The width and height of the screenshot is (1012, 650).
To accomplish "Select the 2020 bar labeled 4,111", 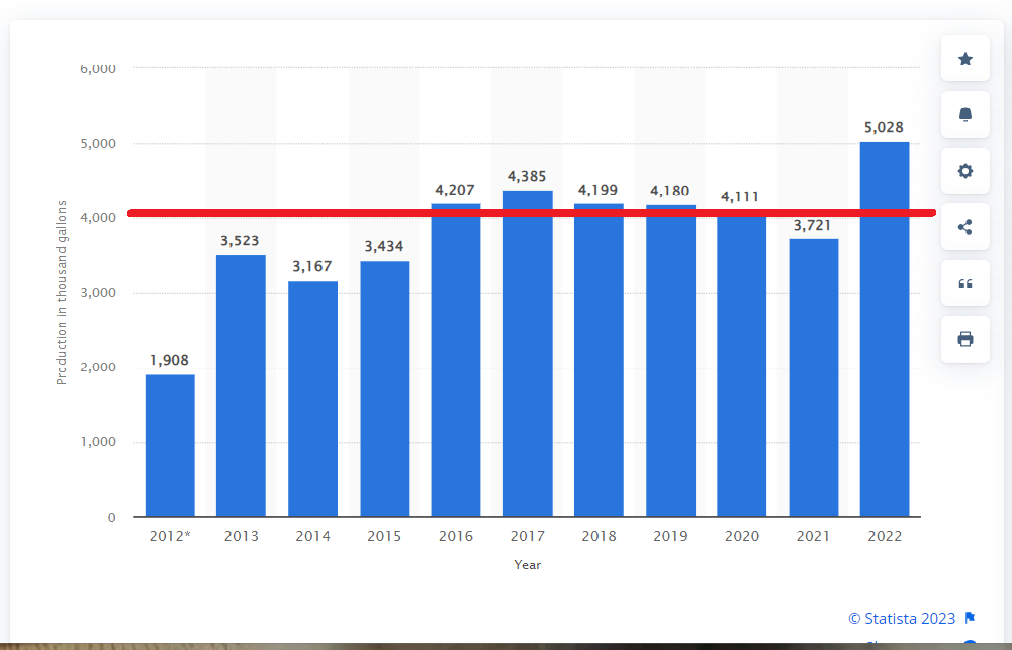I will point(742,367).
